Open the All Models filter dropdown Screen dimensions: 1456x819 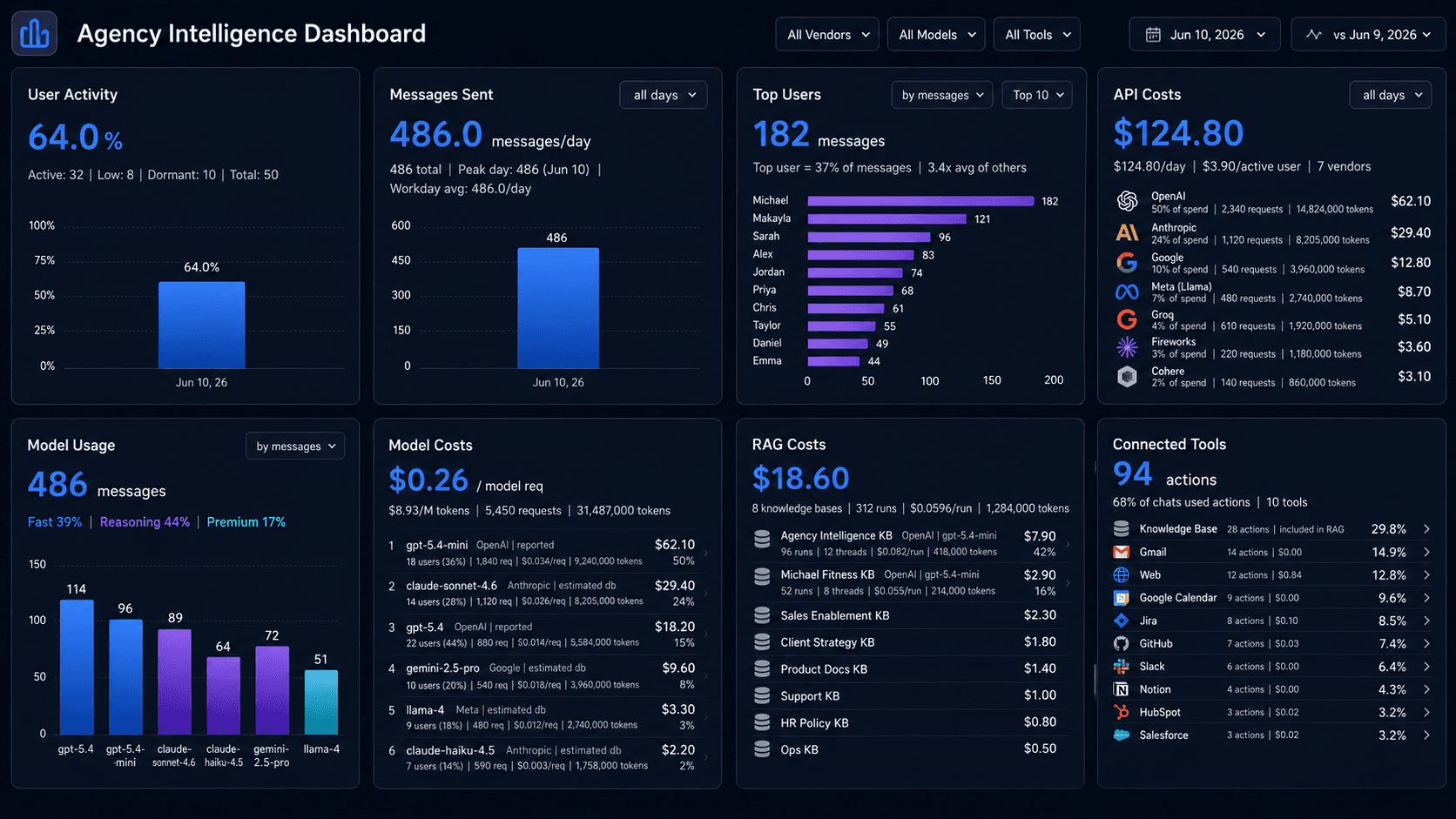click(x=936, y=35)
